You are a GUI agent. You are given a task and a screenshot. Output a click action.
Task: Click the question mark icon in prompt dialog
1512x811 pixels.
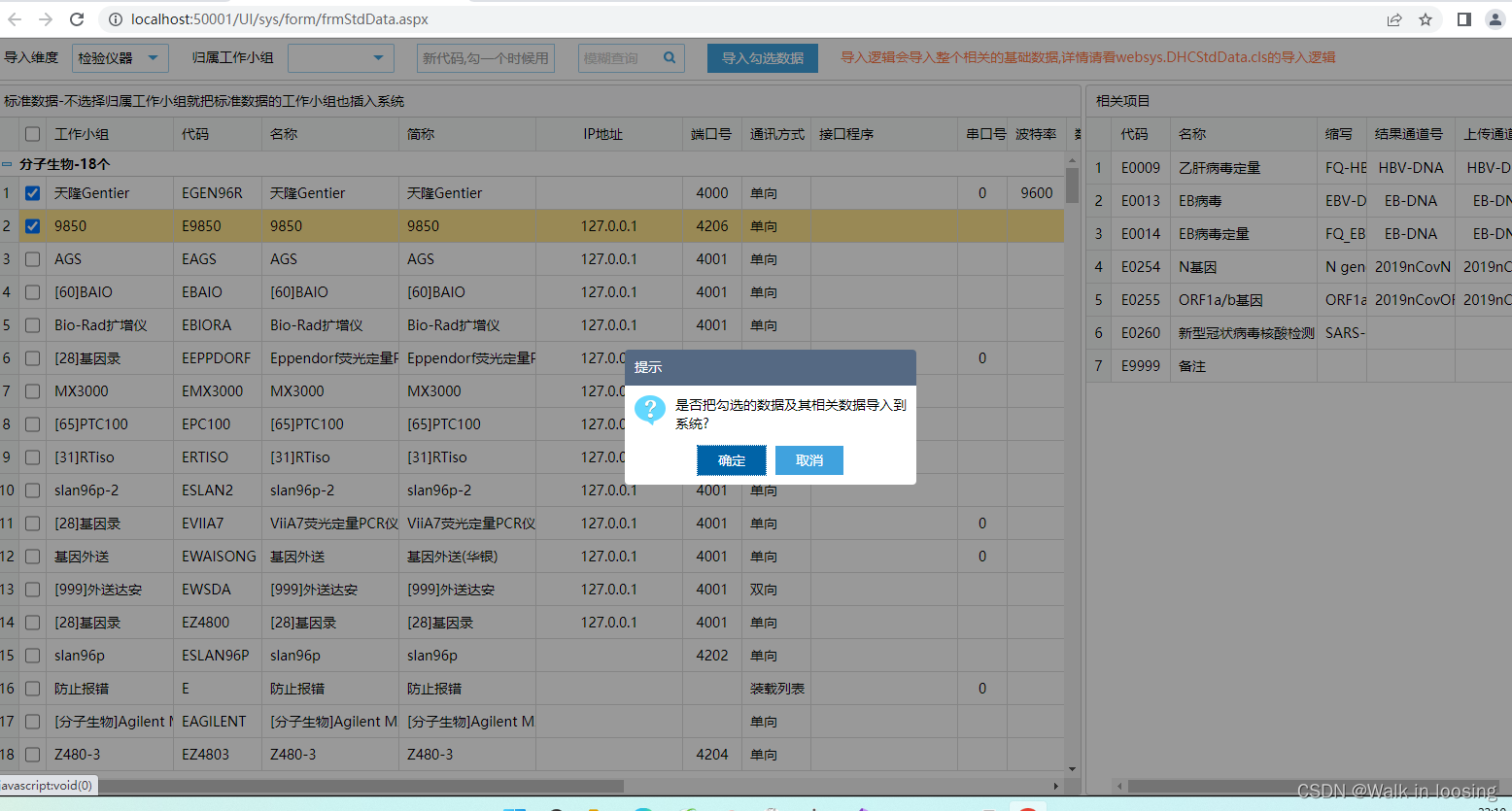(649, 410)
